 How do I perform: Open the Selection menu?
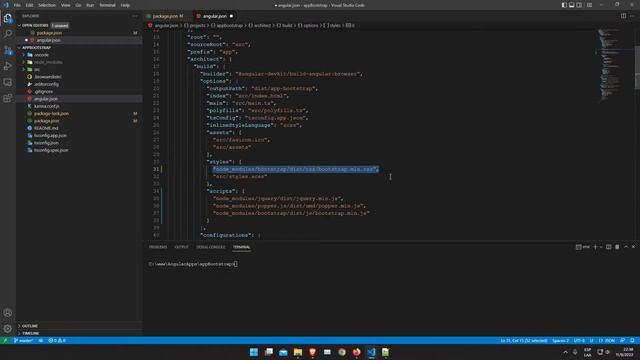pos(47,5)
